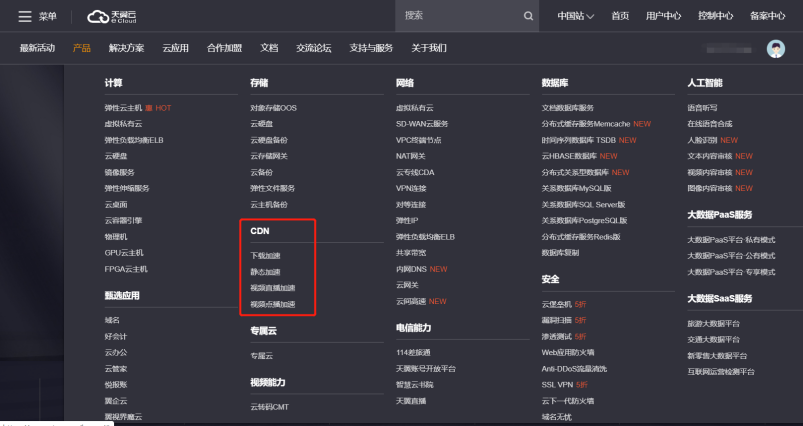Open 下载加速 under CDN
Screen dimensions: 803x426
265,255
